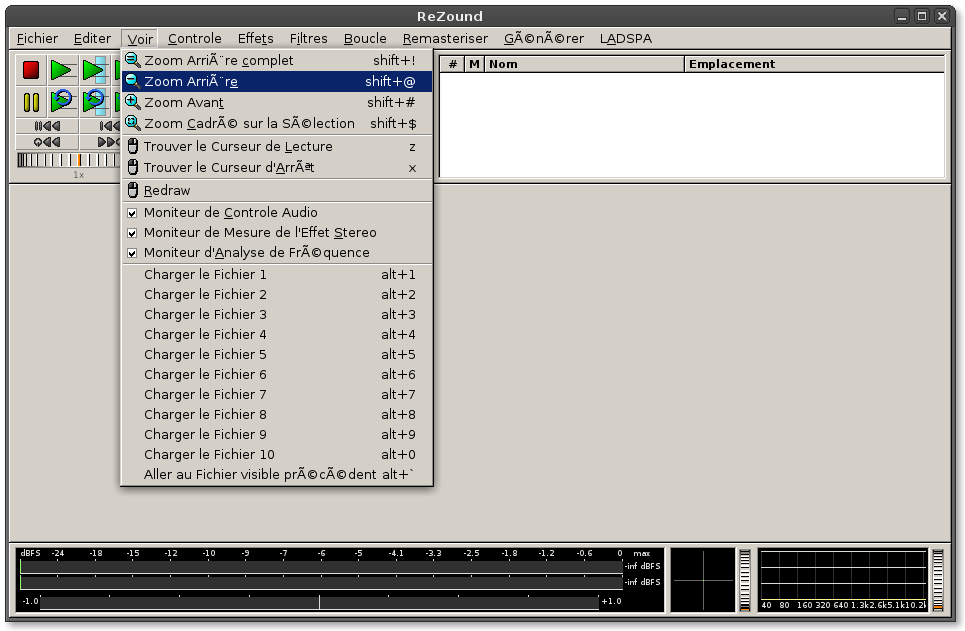Open the LADSPA menu
Viewport: 965px width, 631px height.
tap(625, 39)
